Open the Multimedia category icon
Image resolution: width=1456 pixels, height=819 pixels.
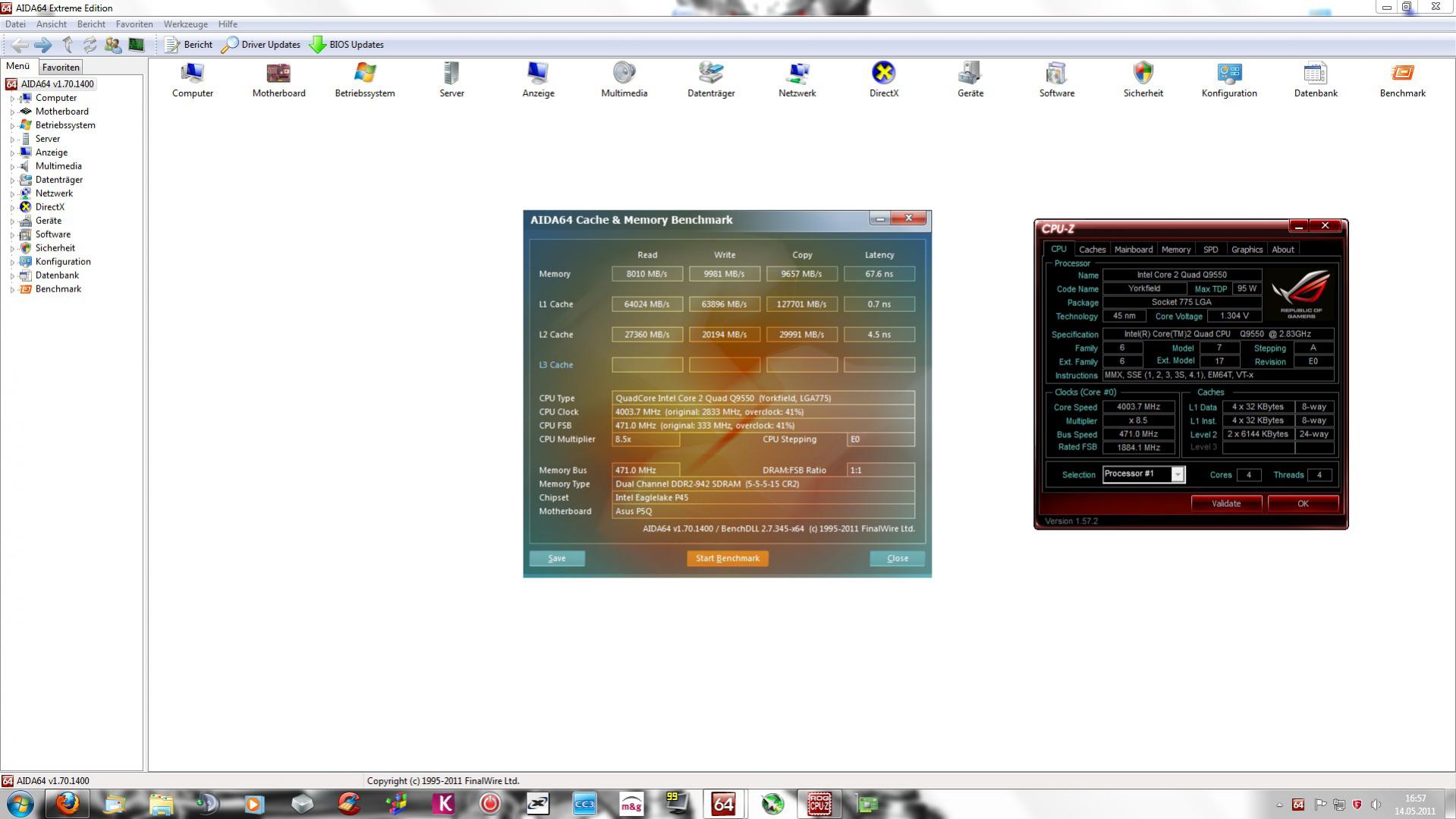(624, 80)
